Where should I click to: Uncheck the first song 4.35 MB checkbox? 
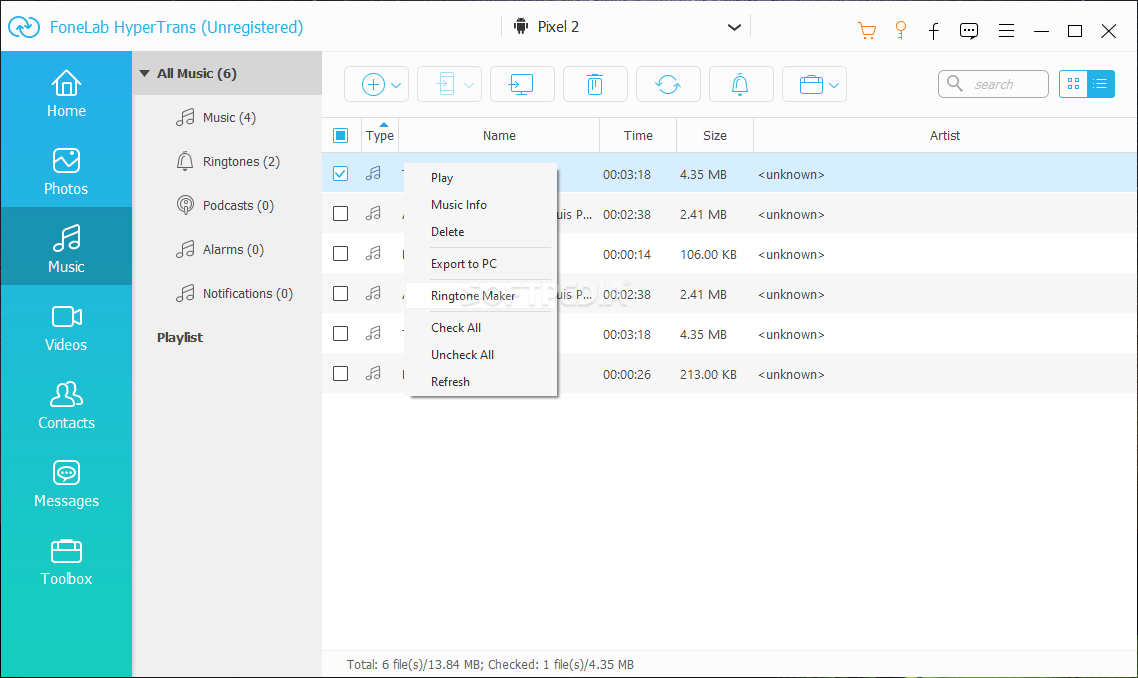point(340,173)
